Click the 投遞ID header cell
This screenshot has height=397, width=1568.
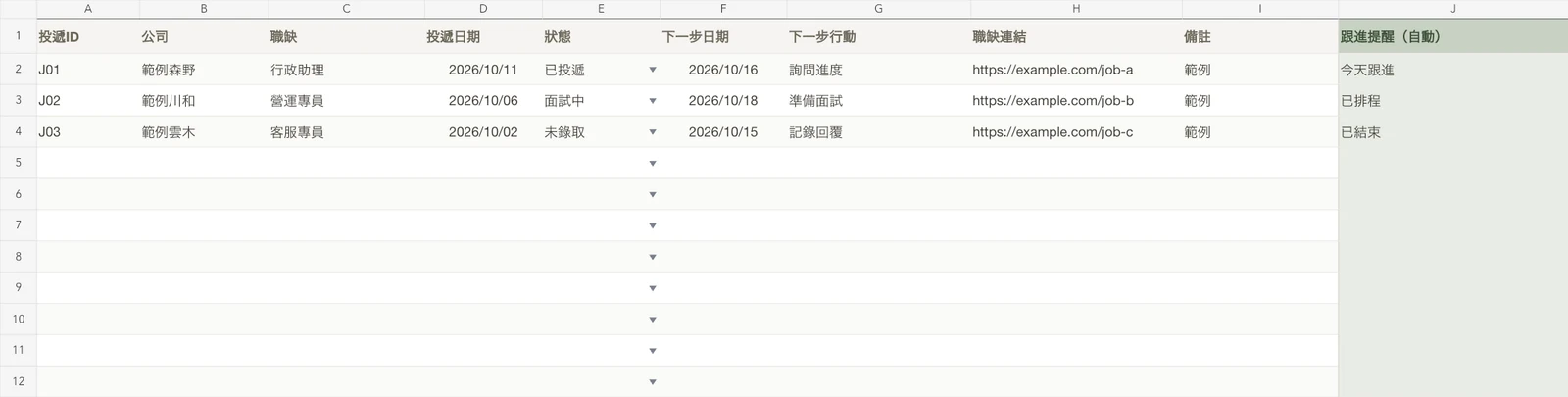[x=88, y=36]
